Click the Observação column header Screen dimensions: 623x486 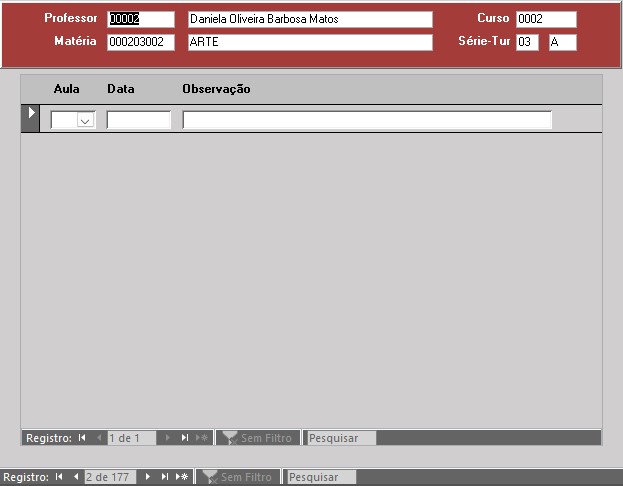point(216,89)
